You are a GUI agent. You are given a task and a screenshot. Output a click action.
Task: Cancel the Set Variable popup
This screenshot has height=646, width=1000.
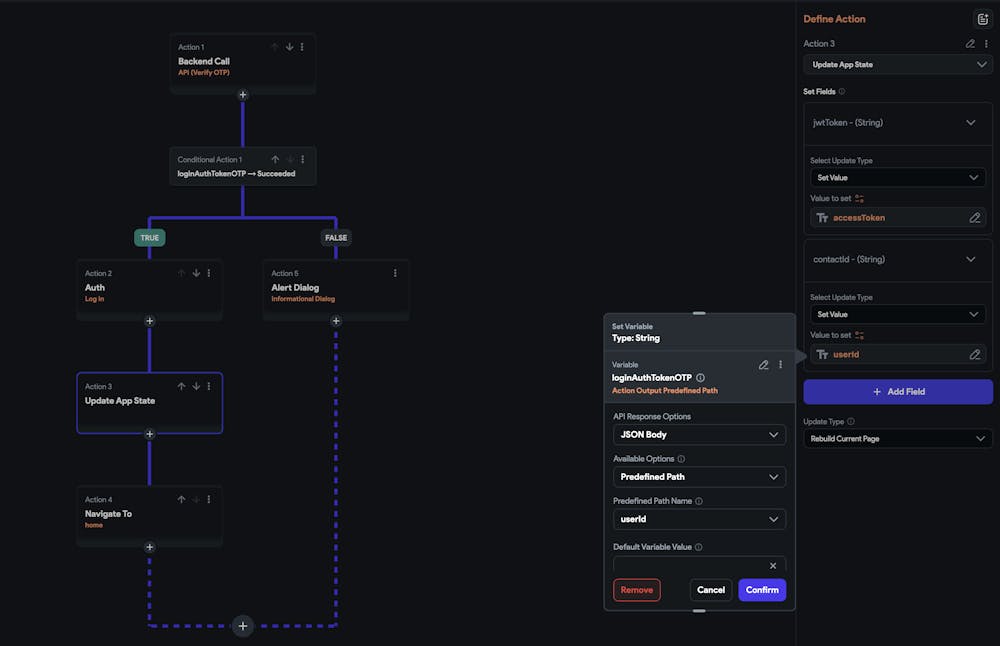710,590
